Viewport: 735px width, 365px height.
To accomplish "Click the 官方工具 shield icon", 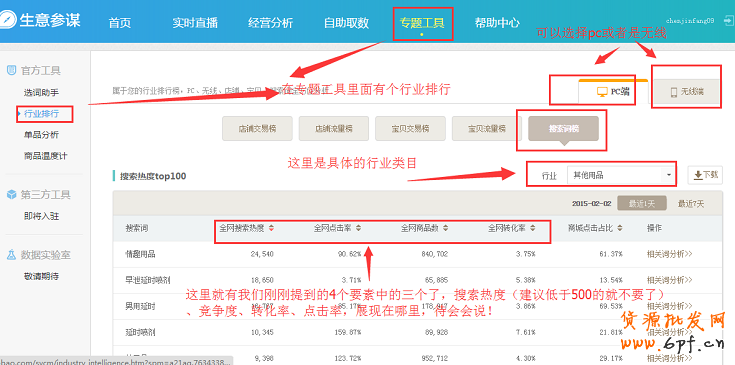I will pyautogui.click(x=11, y=70).
